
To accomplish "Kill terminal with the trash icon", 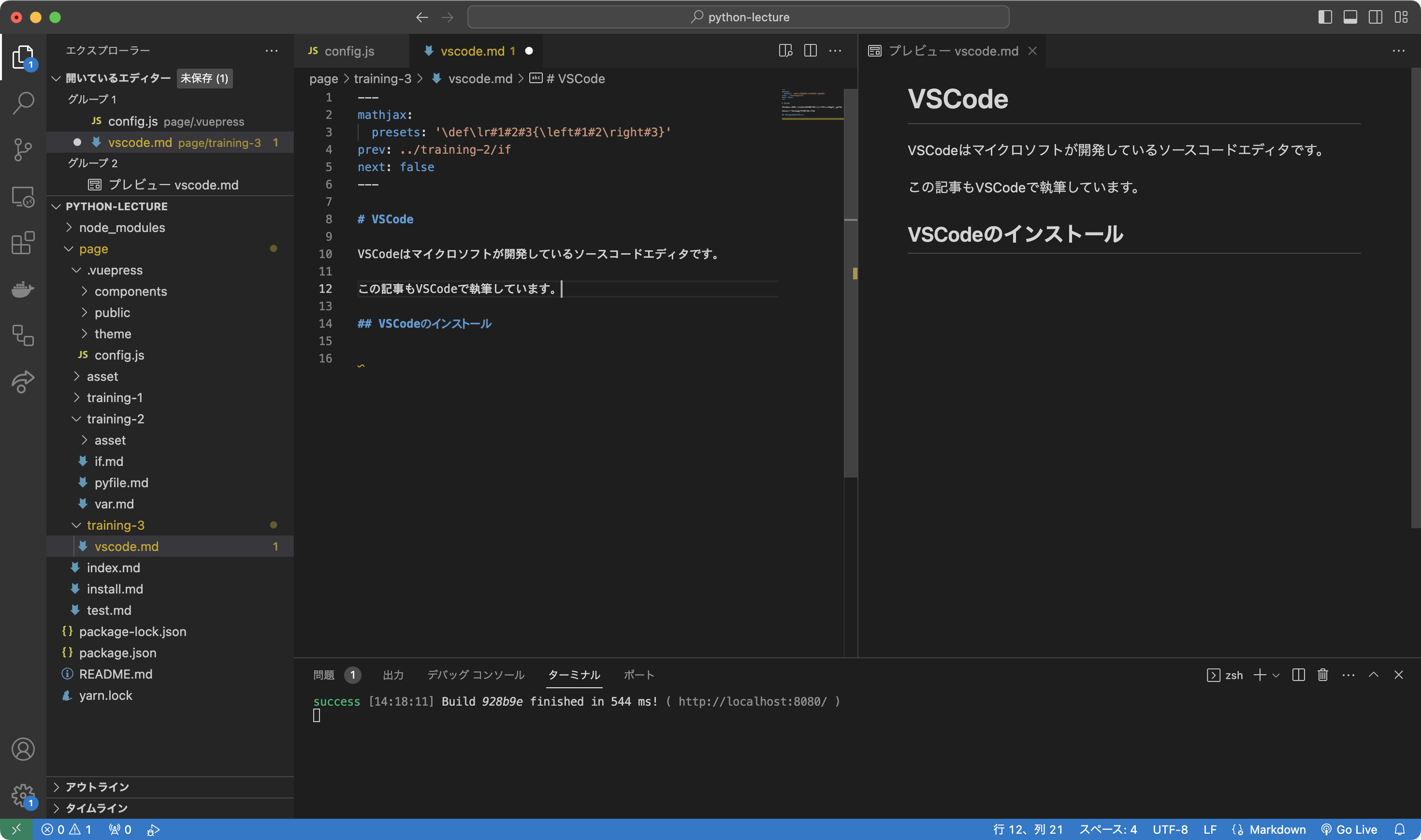I will (x=1322, y=675).
